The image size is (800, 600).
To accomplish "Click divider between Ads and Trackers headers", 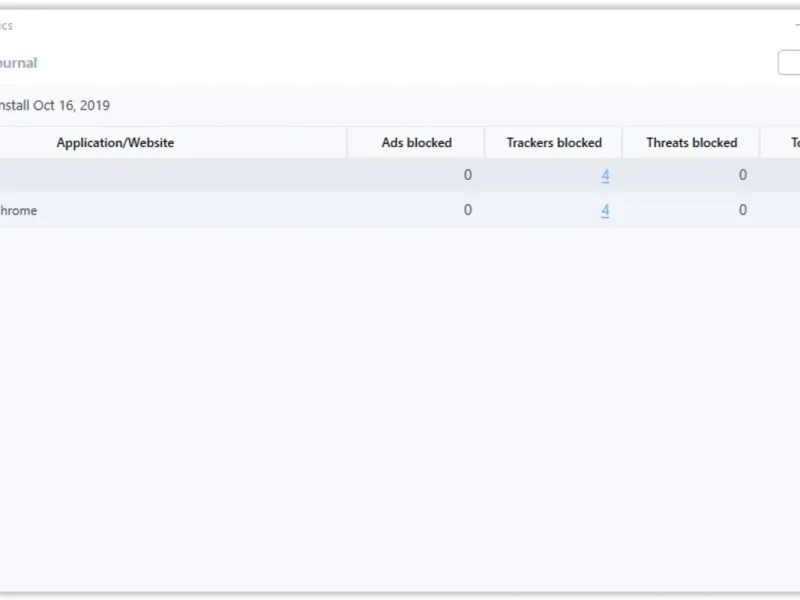I will pyautogui.click(x=484, y=143).
